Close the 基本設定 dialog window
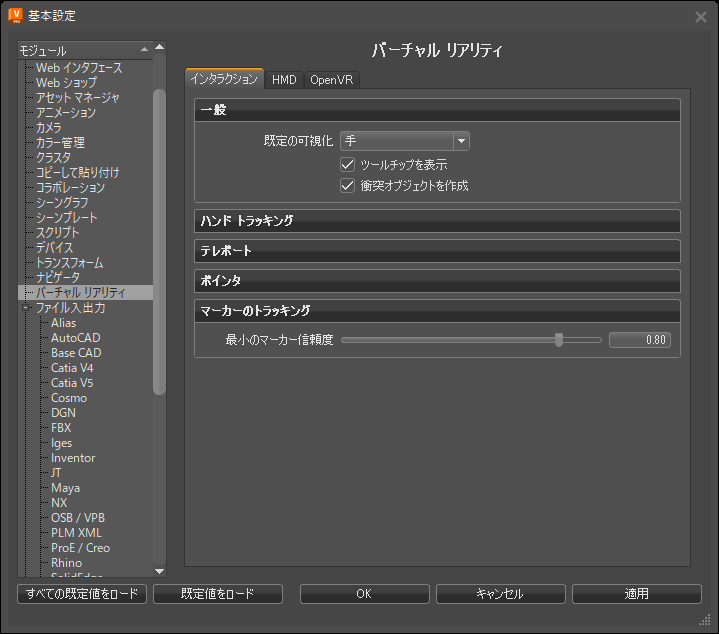719x634 pixels. (x=700, y=17)
